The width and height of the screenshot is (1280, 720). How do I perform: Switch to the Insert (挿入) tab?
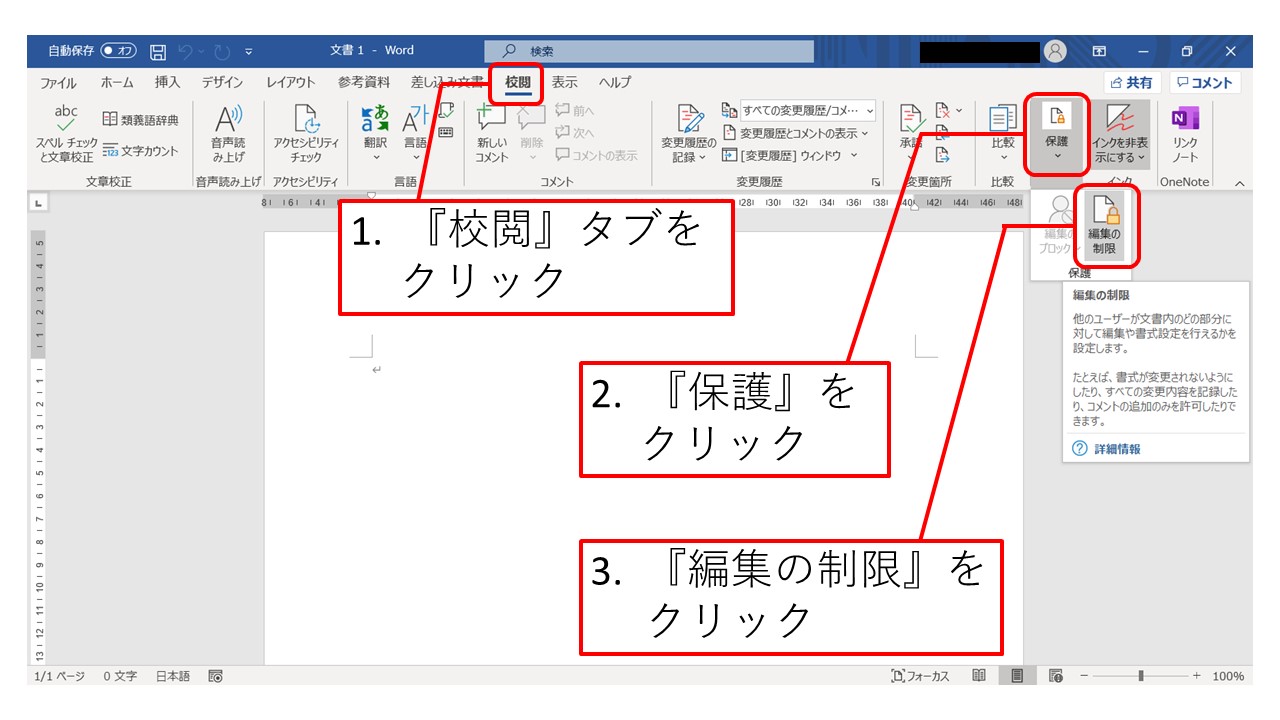click(x=167, y=83)
